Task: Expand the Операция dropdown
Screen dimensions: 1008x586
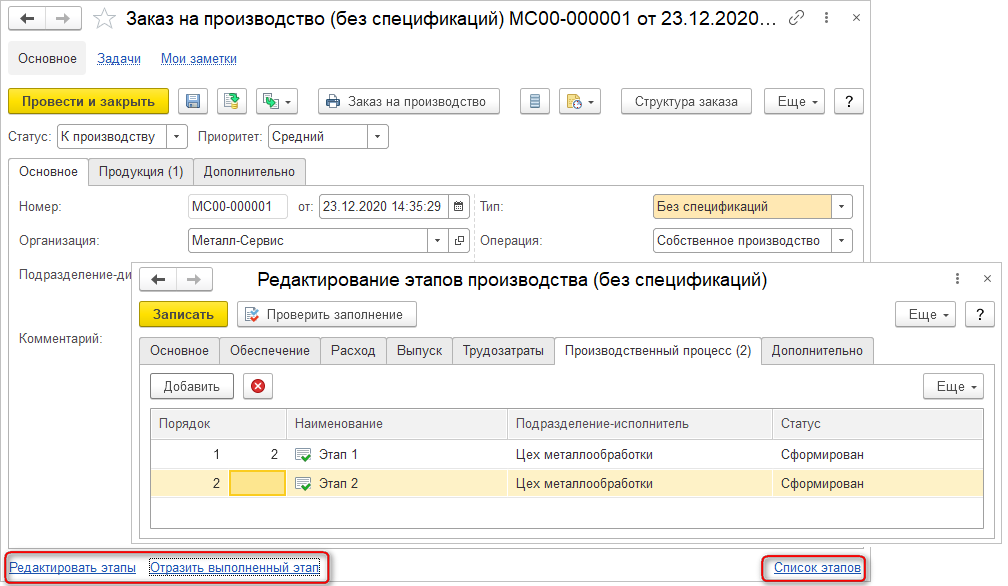Action: point(842,240)
